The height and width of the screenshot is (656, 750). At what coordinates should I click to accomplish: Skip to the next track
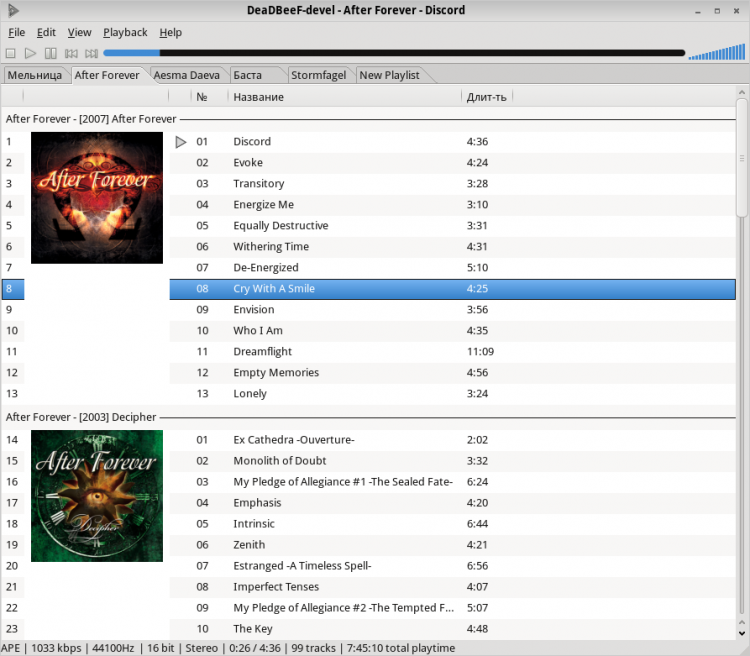pos(91,53)
